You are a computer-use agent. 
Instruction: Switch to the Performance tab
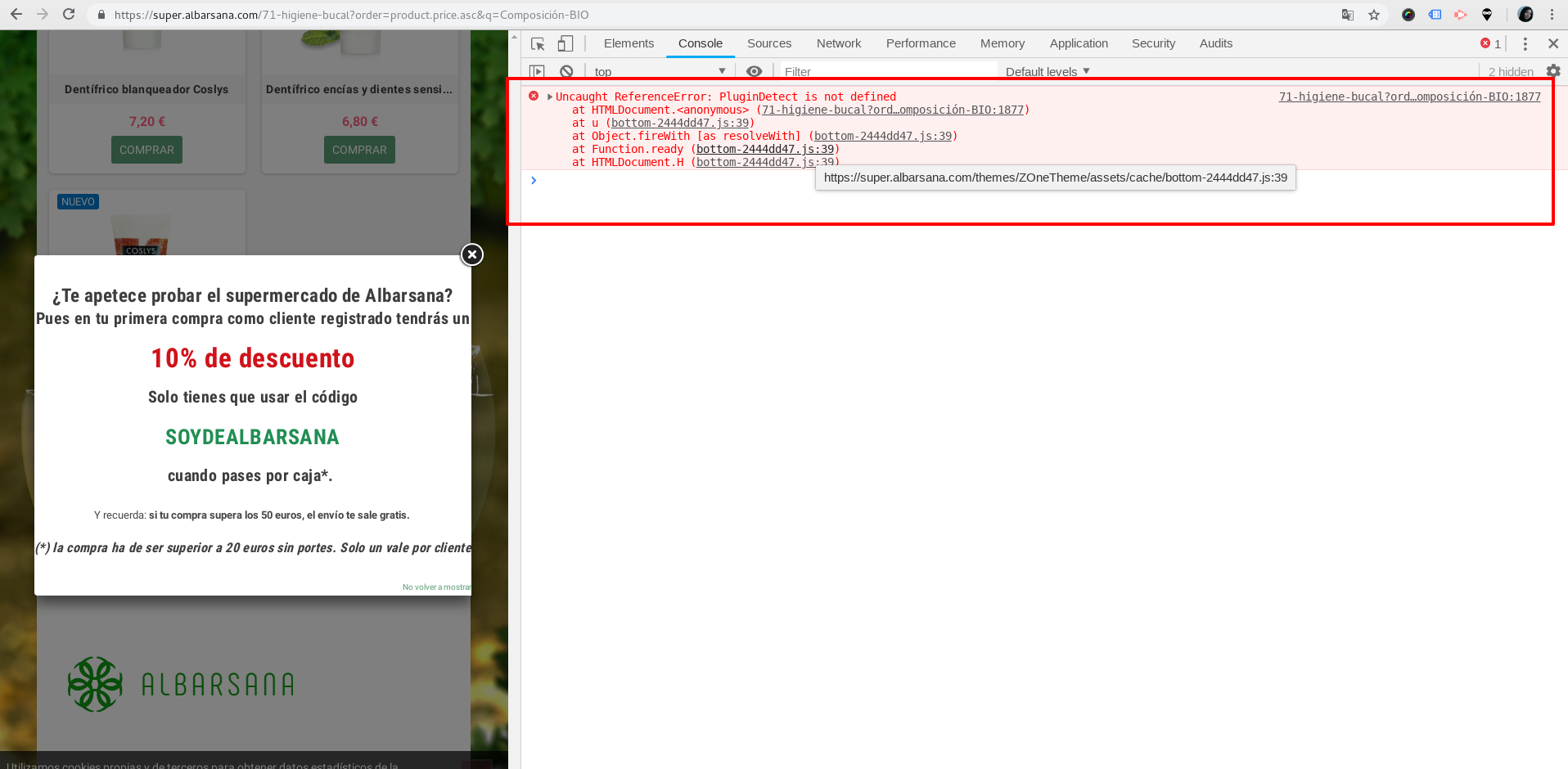[921, 43]
